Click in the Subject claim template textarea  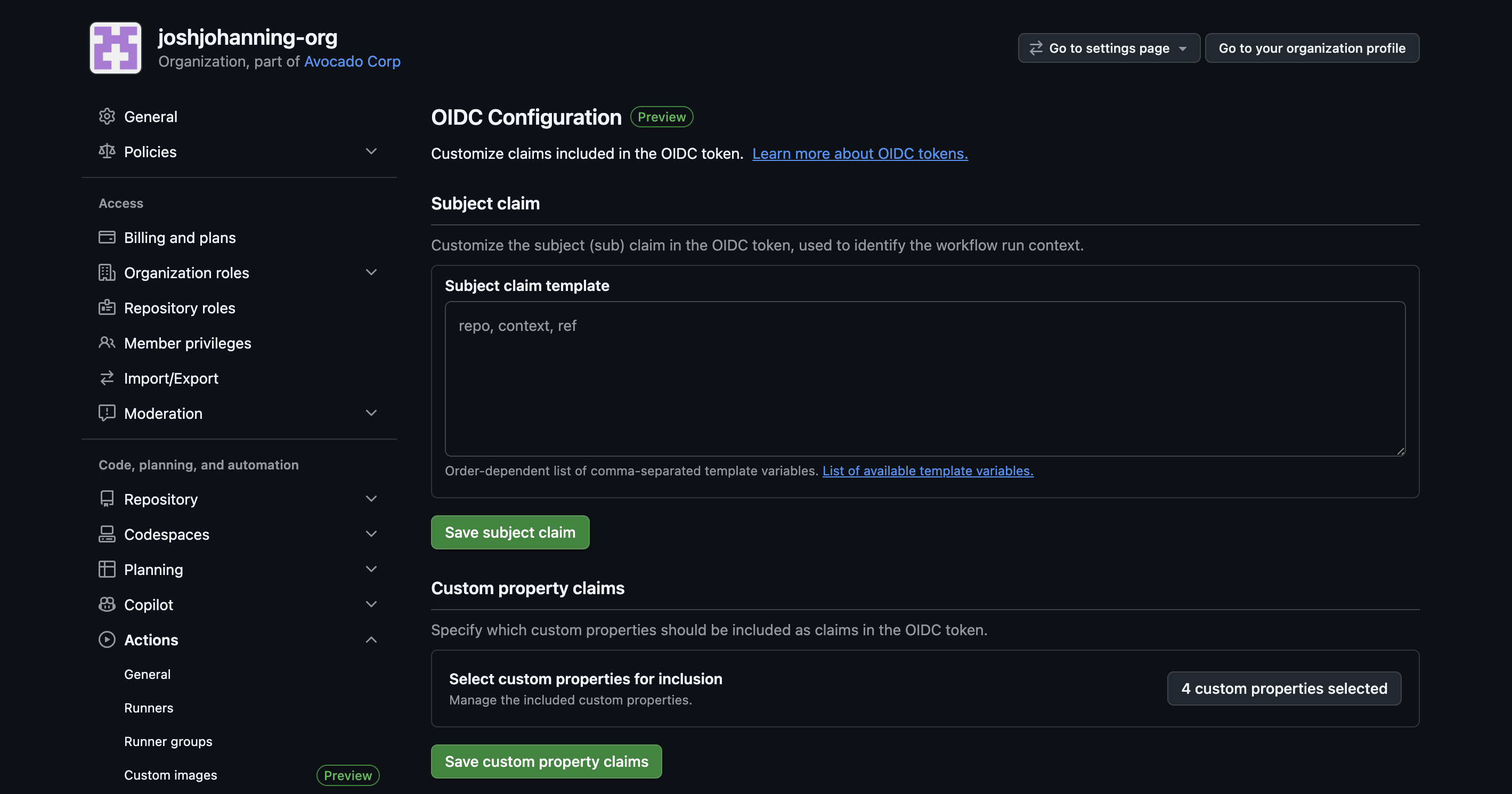point(924,379)
